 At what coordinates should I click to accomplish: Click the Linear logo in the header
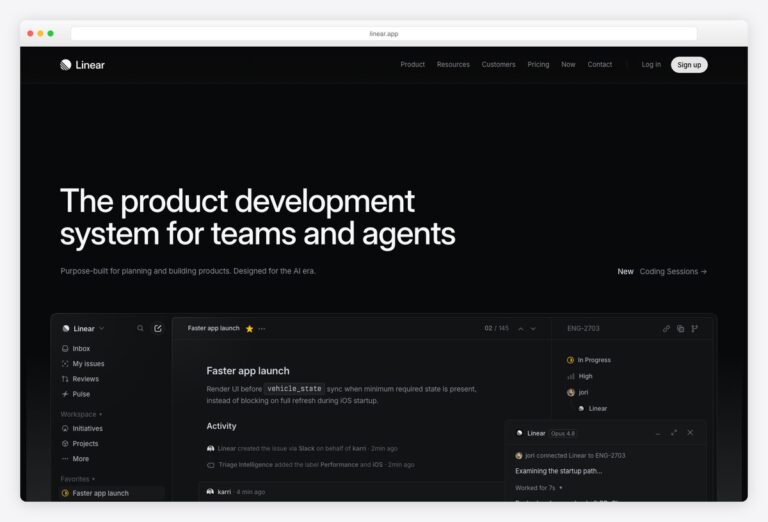point(82,65)
